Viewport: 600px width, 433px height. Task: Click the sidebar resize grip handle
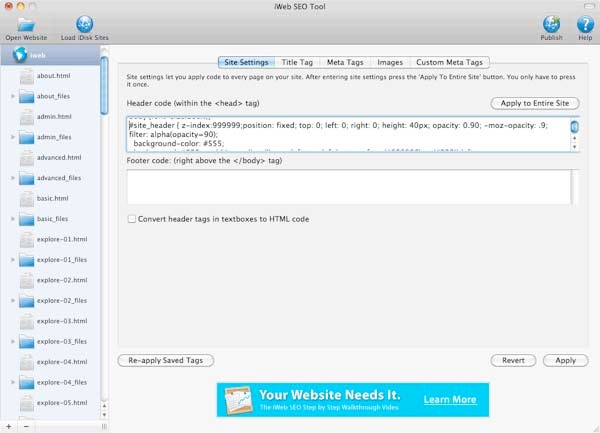pos(104,427)
